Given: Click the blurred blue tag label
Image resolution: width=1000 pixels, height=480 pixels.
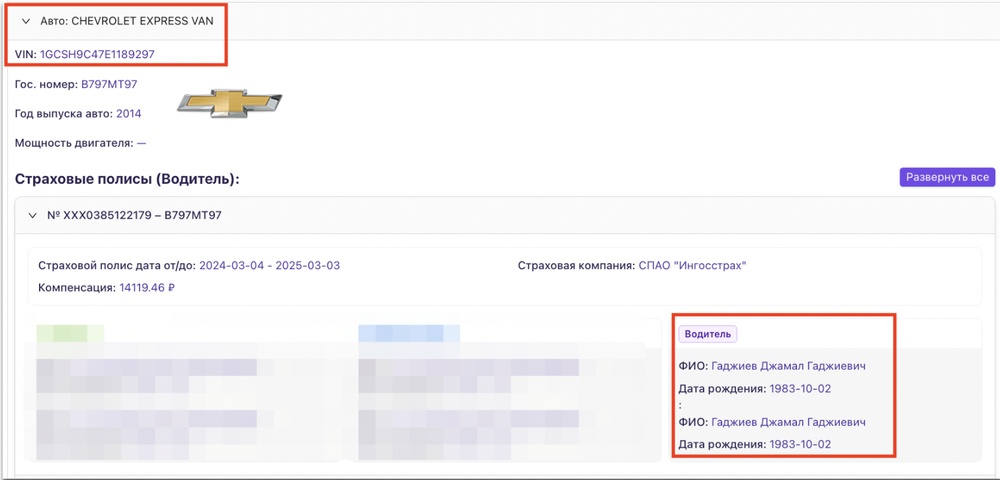Looking at the screenshot, I should click(408, 334).
